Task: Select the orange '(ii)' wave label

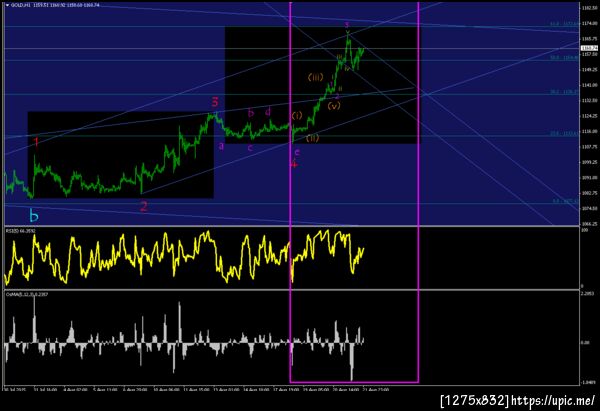Action: (x=312, y=138)
